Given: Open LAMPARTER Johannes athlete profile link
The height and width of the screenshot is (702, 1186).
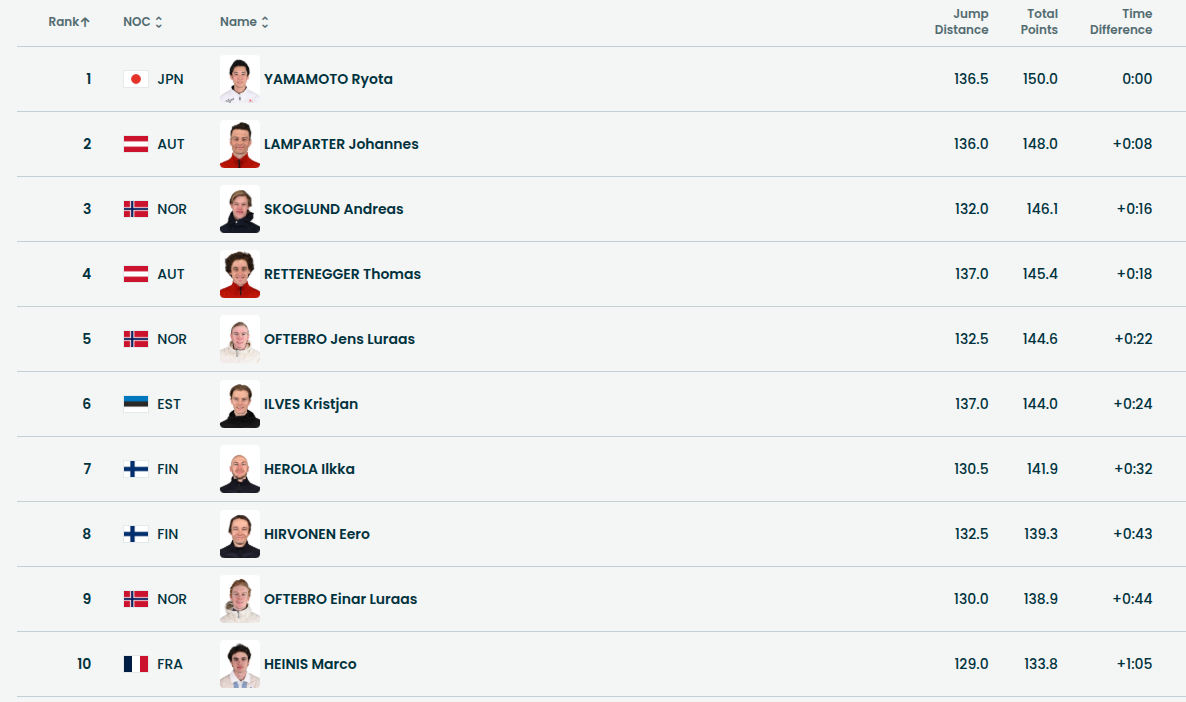Looking at the screenshot, I should click(341, 144).
